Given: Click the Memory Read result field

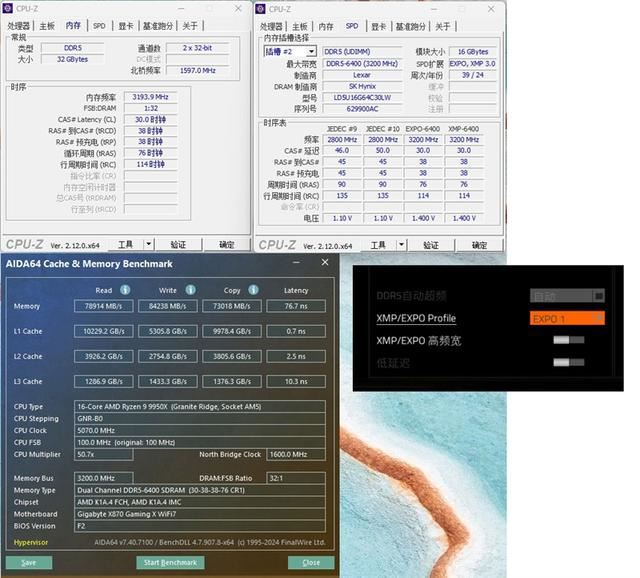Looking at the screenshot, I should [104, 307].
